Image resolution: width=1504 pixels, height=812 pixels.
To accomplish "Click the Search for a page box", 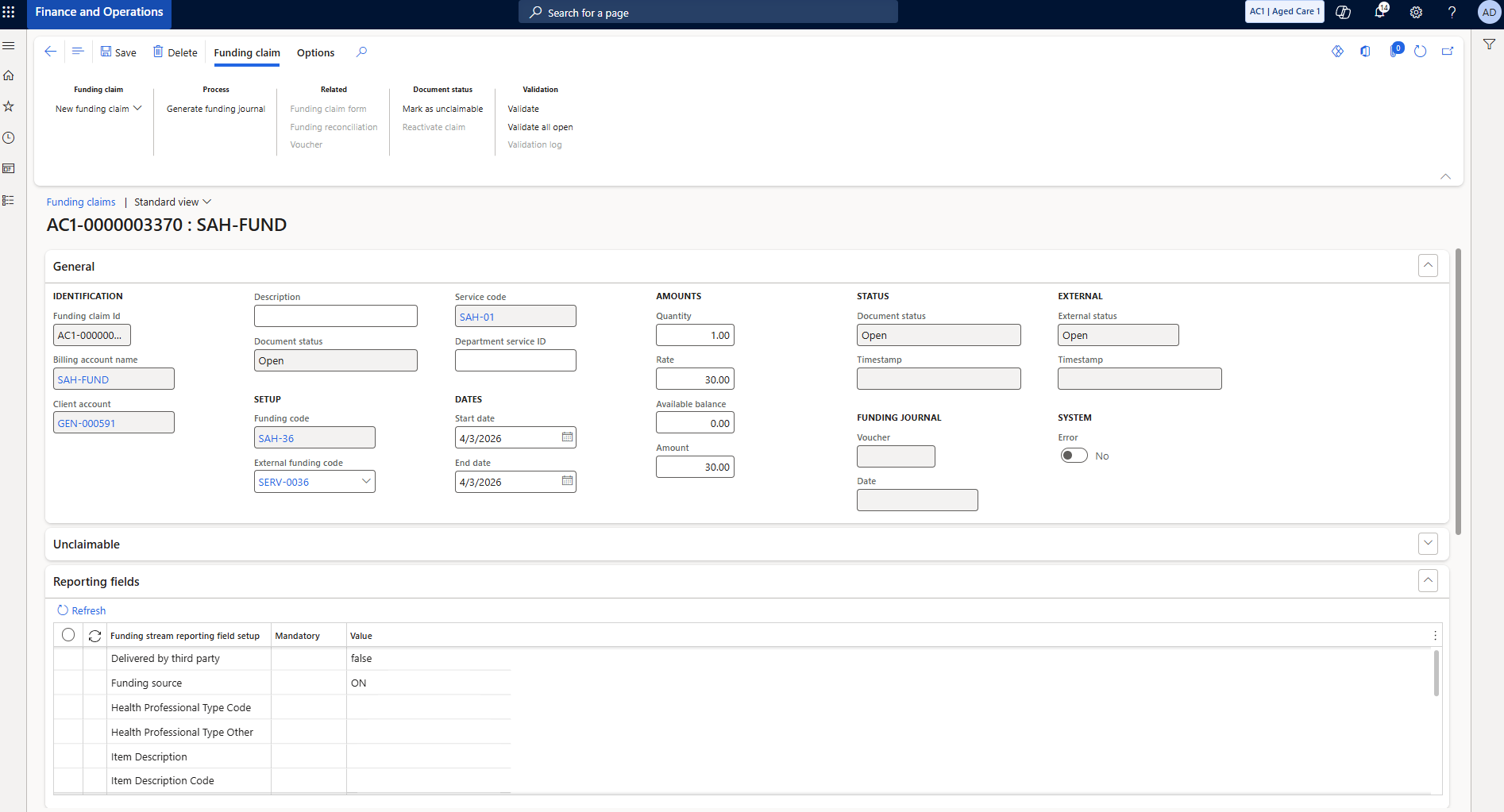I will pos(708,12).
